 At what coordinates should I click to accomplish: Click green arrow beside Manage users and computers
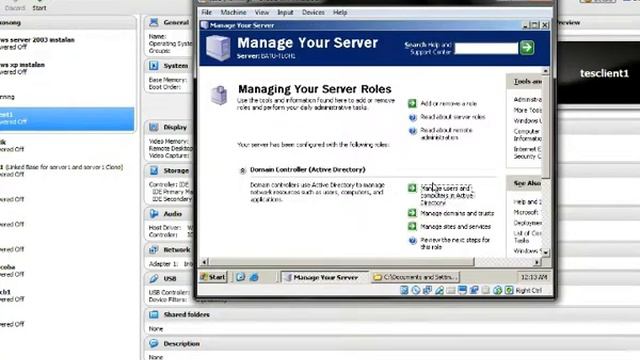(412, 188)
